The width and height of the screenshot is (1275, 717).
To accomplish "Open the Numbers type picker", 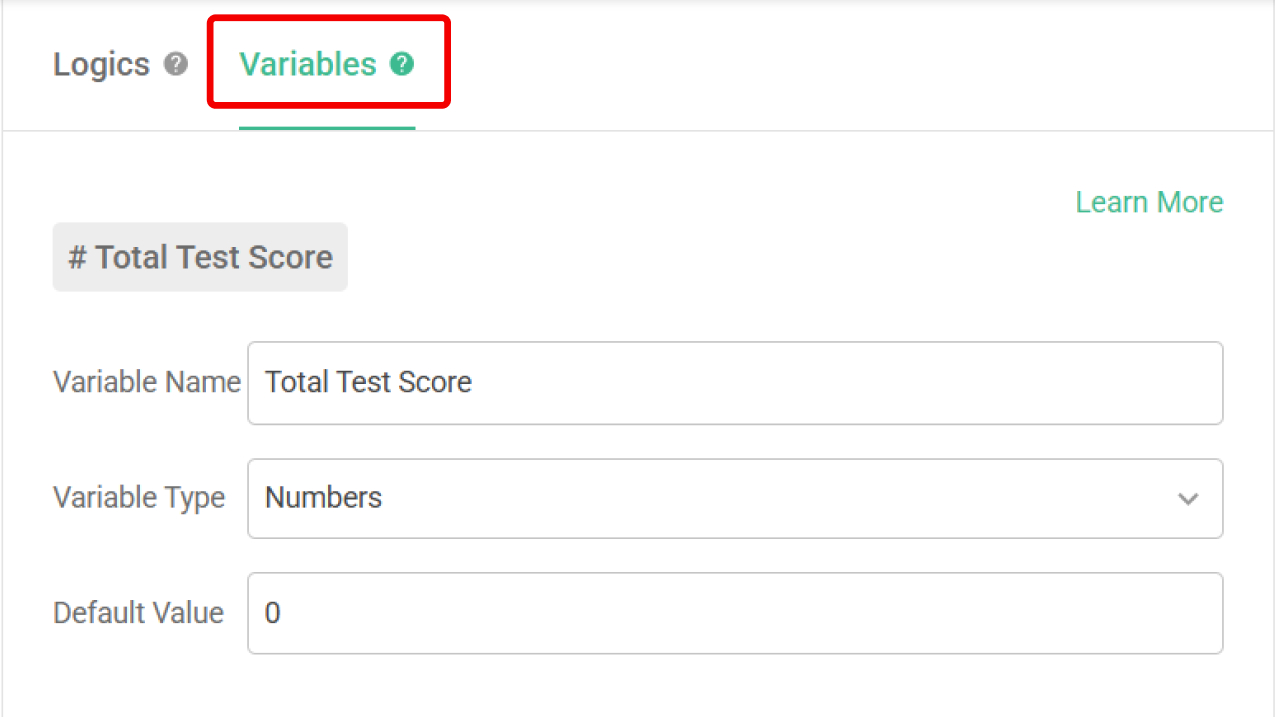I will point(735,498).
